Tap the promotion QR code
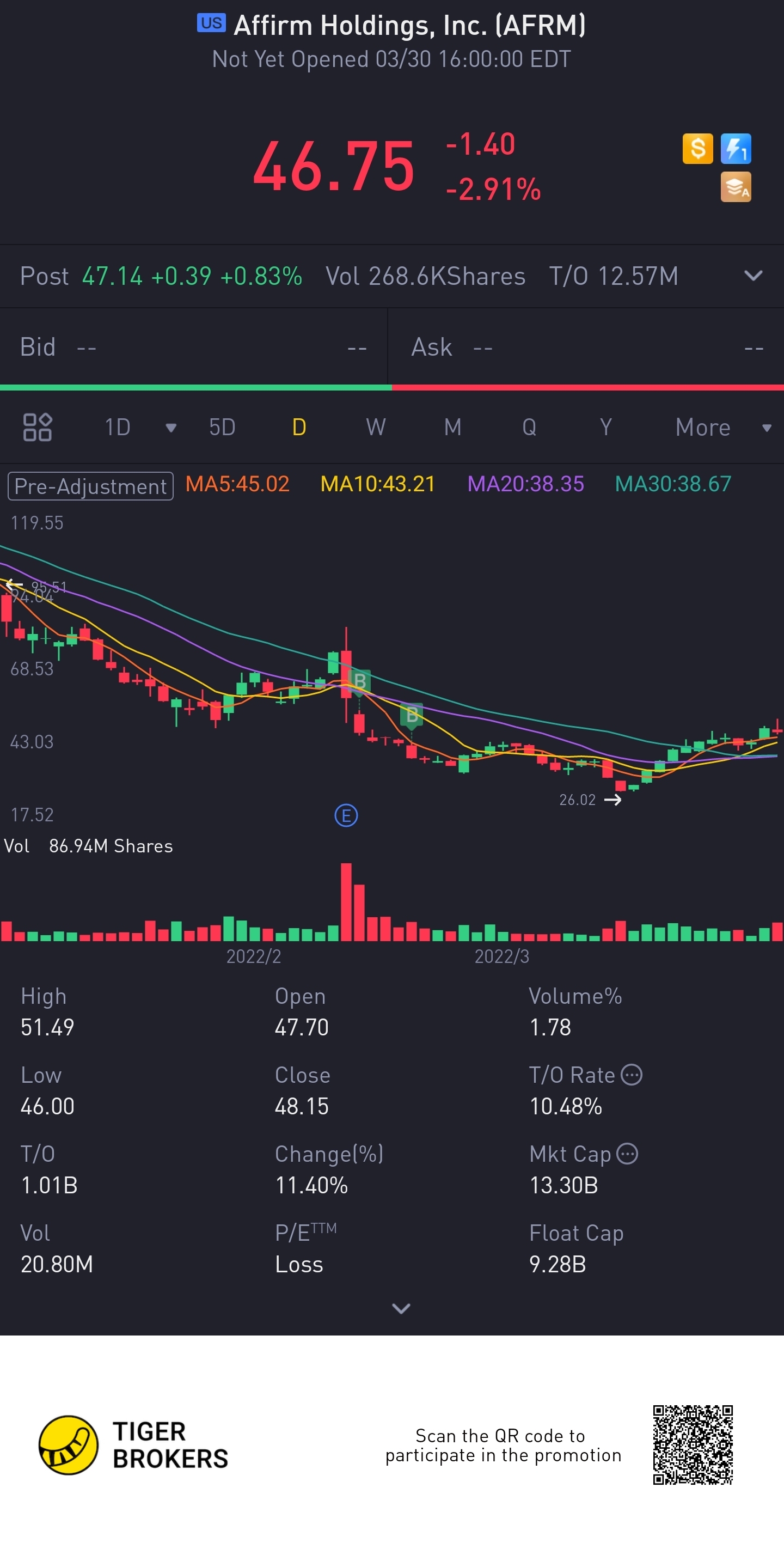 tap(693, 1444)
